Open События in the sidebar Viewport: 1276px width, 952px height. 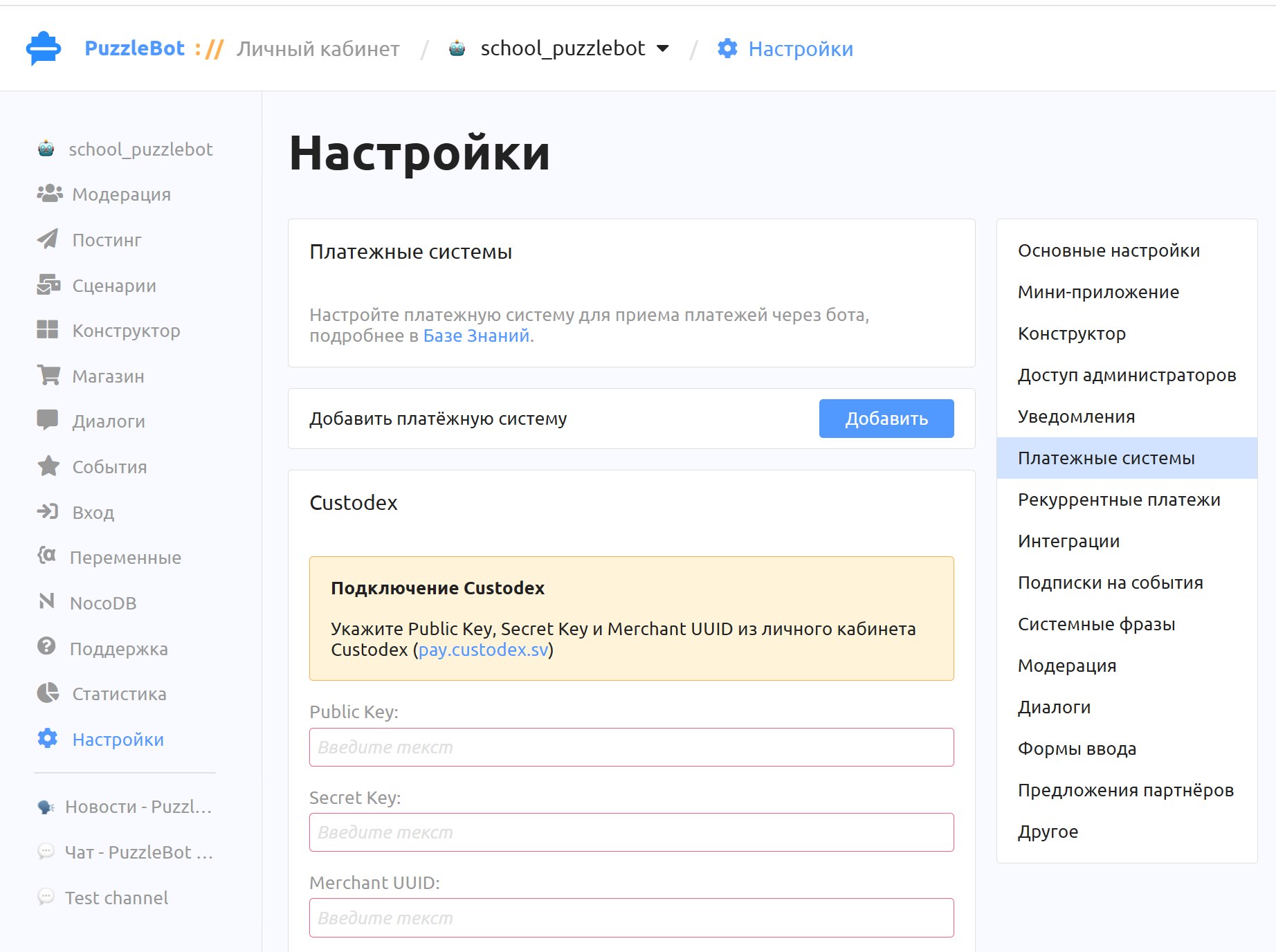point(110,467)
